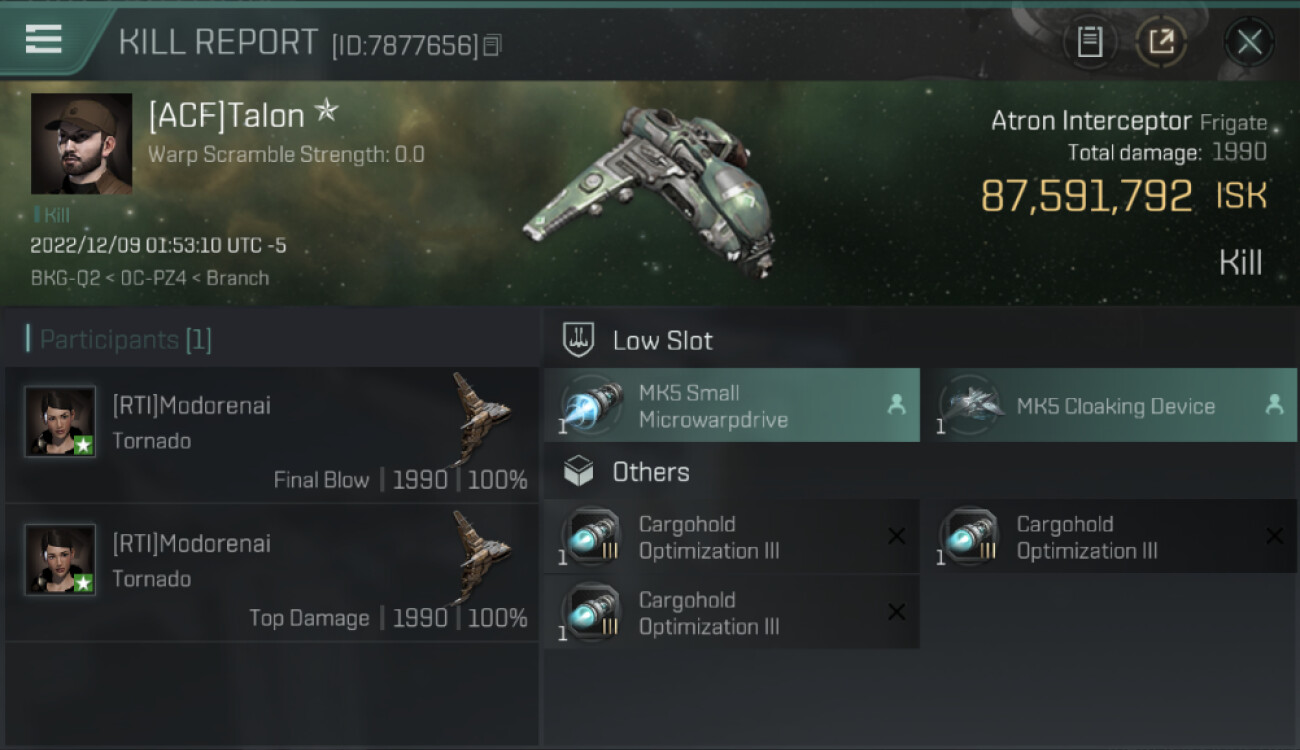Click first Cargohold Optimization III rig
This screenshot has width=1300, height=750.
(731, 537)
